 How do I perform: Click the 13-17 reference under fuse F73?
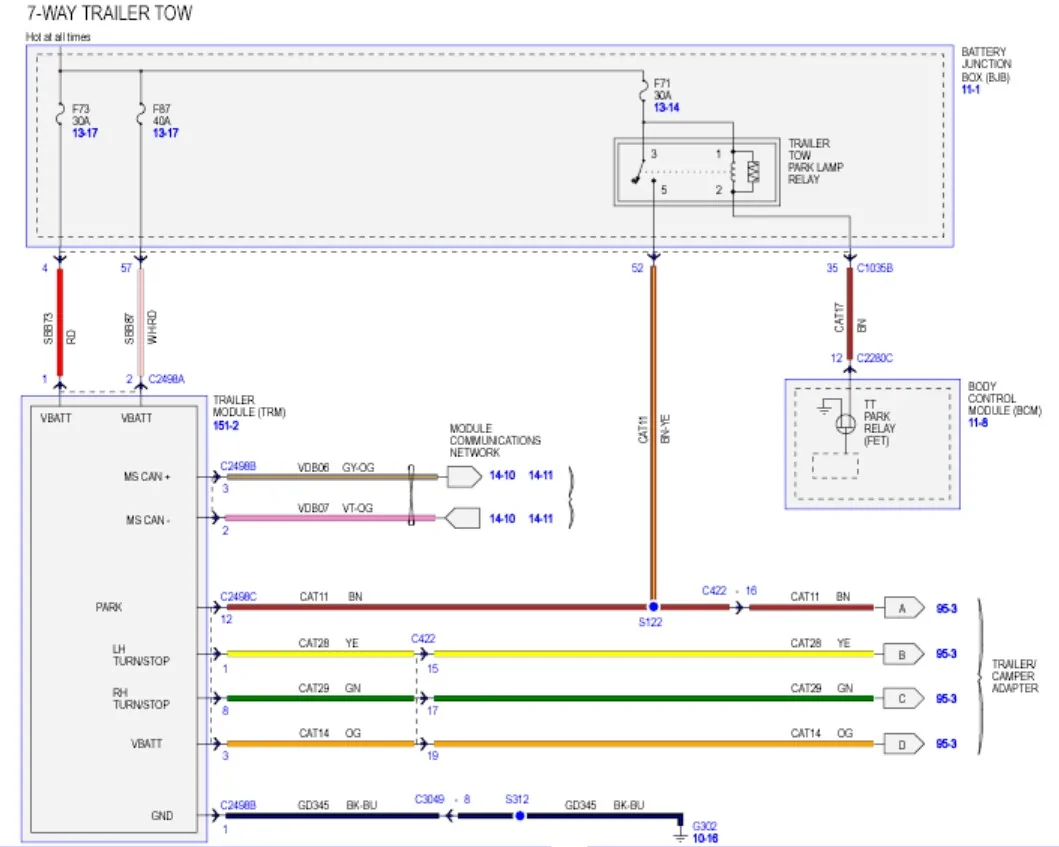(85, 133)
